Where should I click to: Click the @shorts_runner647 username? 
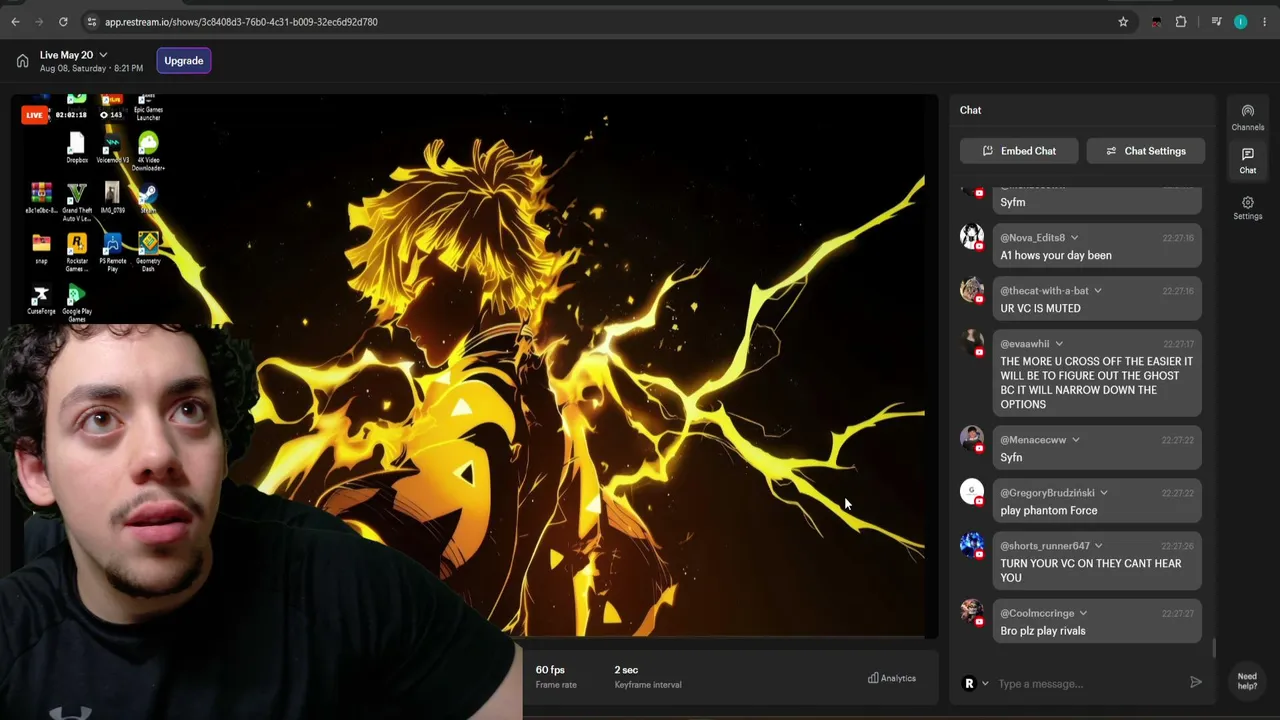(1045, 546)
